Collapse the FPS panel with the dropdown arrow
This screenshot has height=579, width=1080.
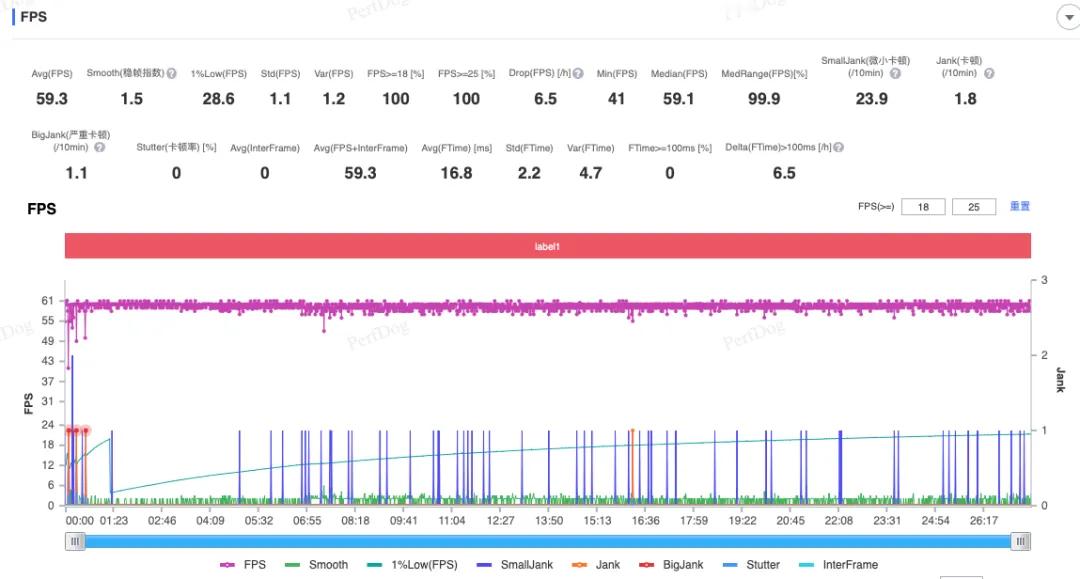point(1068,18)
